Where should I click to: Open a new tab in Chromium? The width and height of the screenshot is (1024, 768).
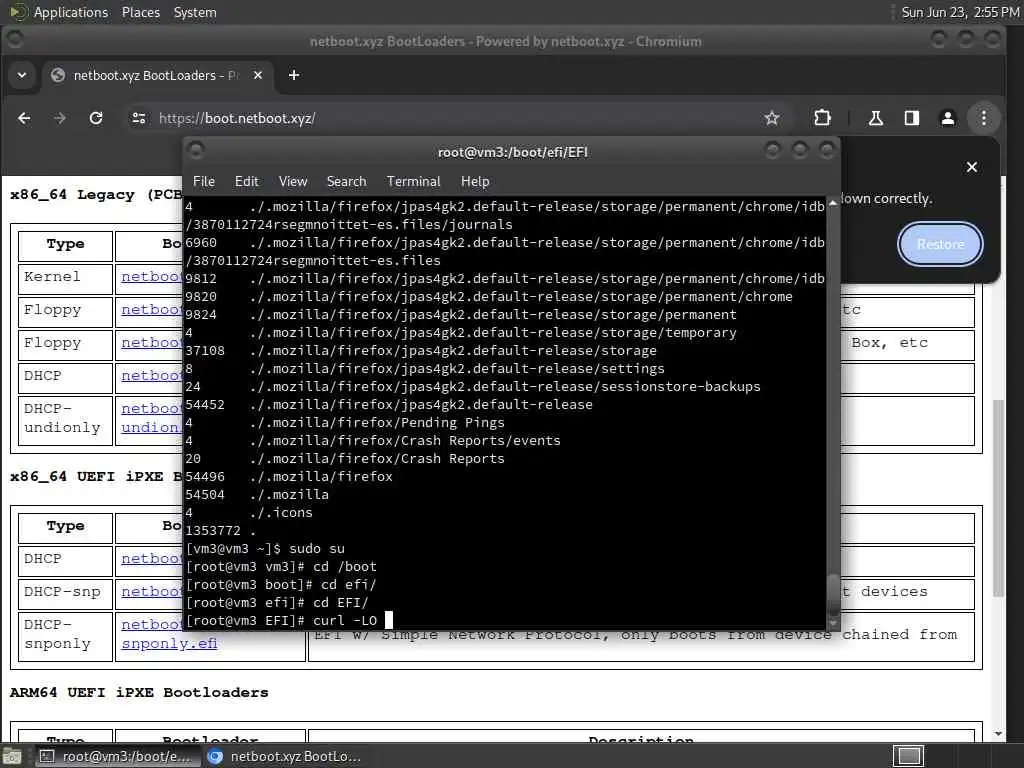[294, 75]
